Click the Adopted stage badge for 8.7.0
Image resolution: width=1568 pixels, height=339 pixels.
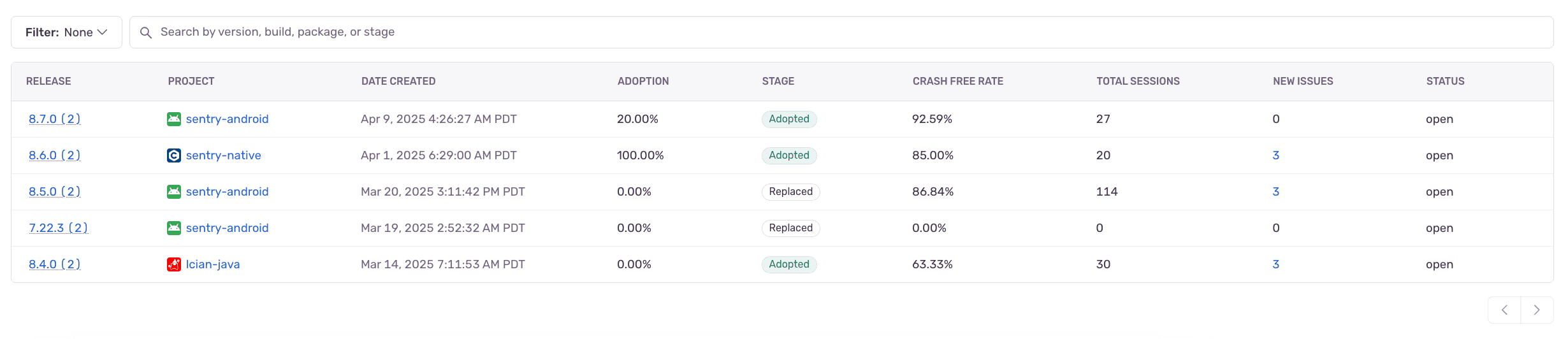tap(788, 119)
